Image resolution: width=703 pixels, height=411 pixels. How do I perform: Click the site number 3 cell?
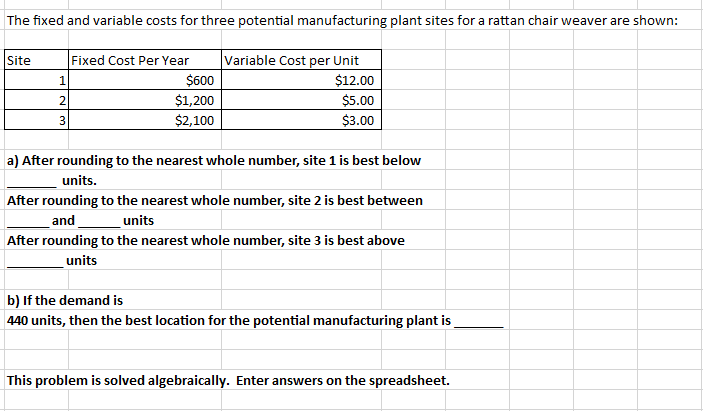tap(36, 120)
